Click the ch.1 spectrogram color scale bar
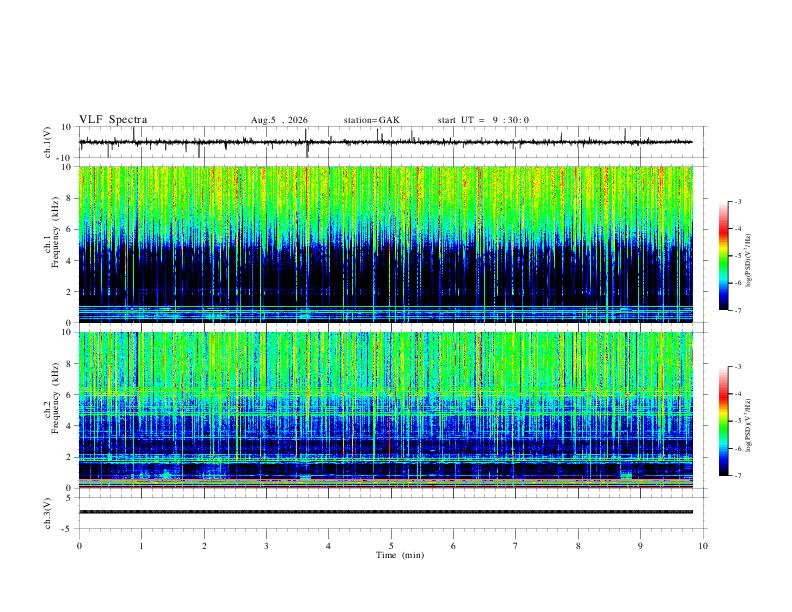 click(x=724, y=256)
